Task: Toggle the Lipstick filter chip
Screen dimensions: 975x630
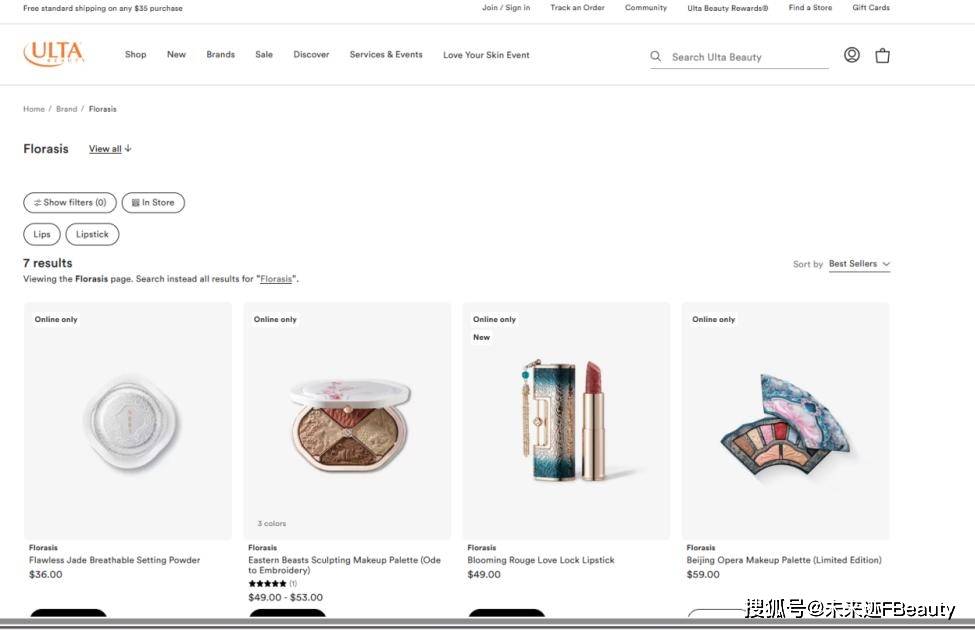Action: pyautogui.click(x=92, y=235)
